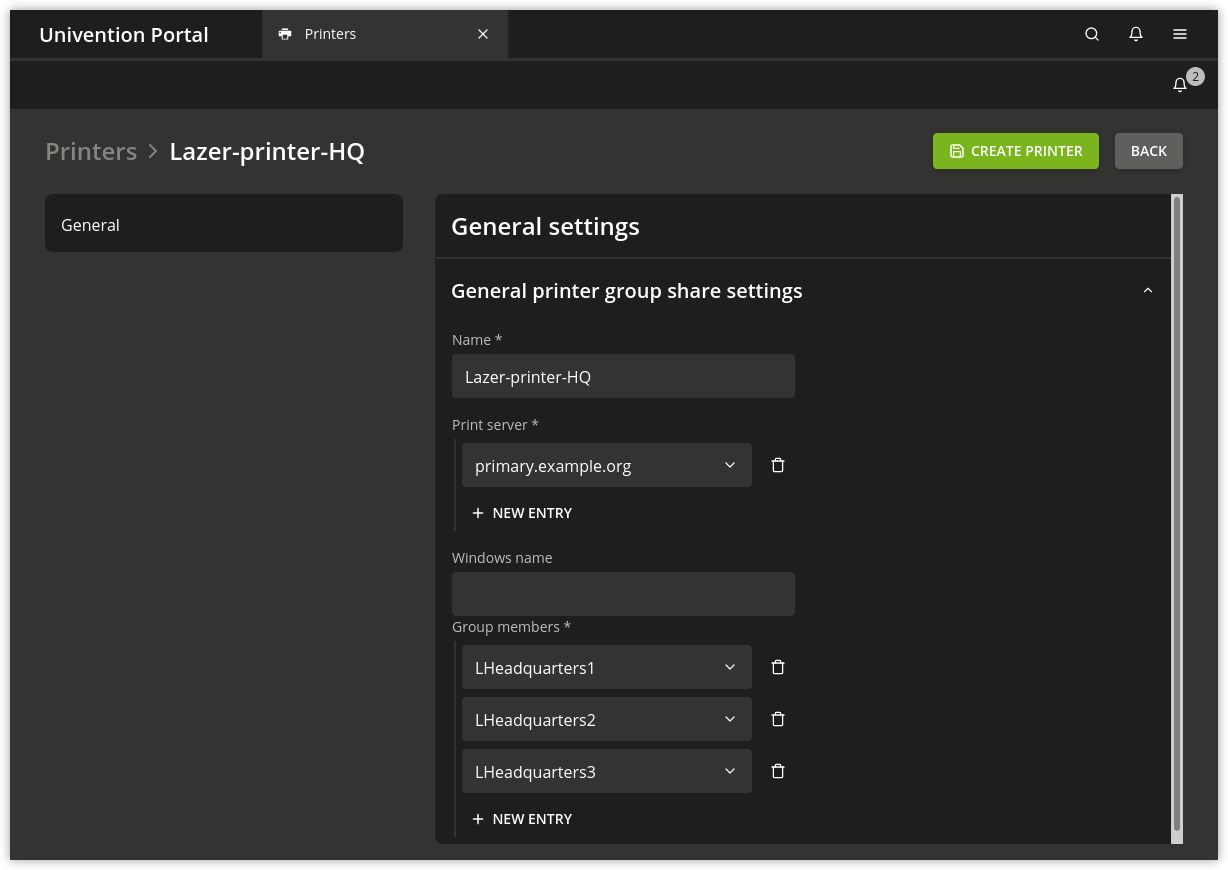Viewport: 1228px width, 870px height.
Task: Click the Windows name input field
Action: click(623, 594)
